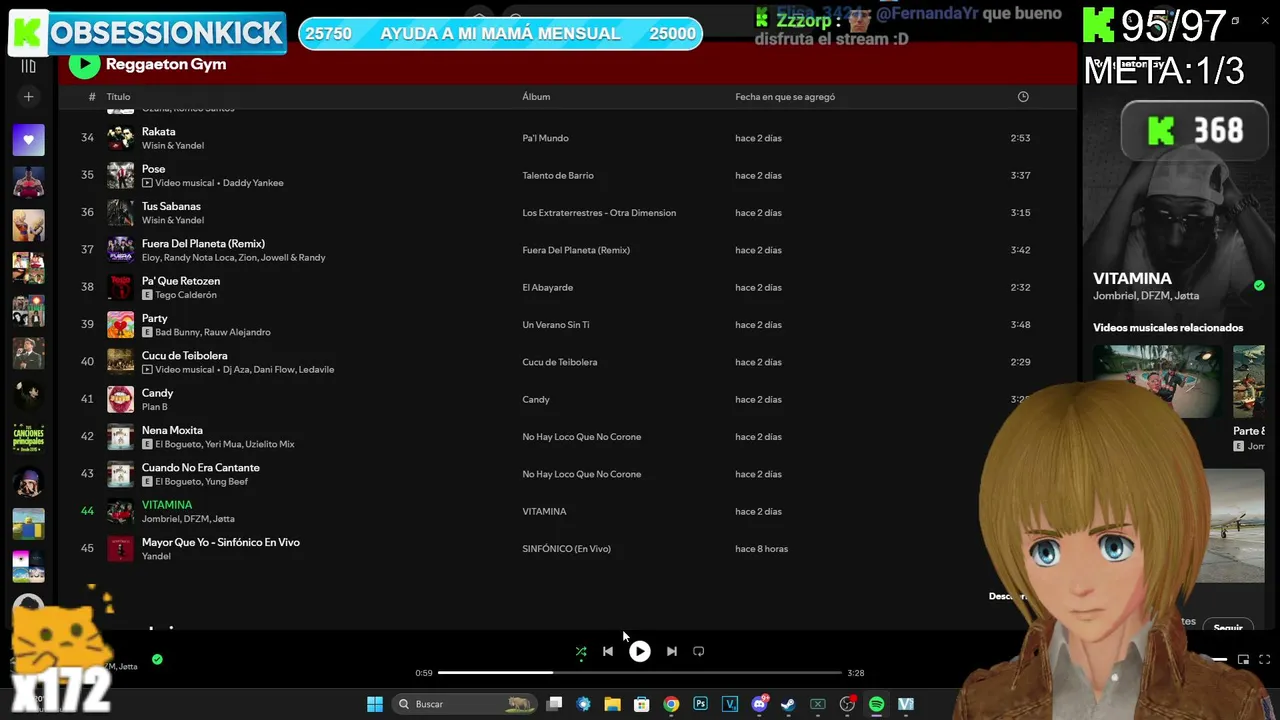
Task: Select Mayor Que Yo - Sinfónico En Vivo
Action: [221, 542]
